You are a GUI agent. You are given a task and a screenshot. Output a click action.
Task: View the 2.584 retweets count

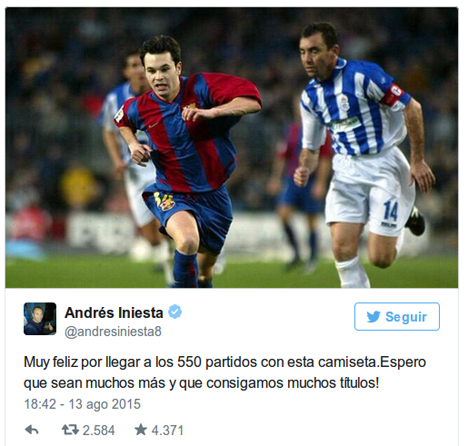point(98,430)
